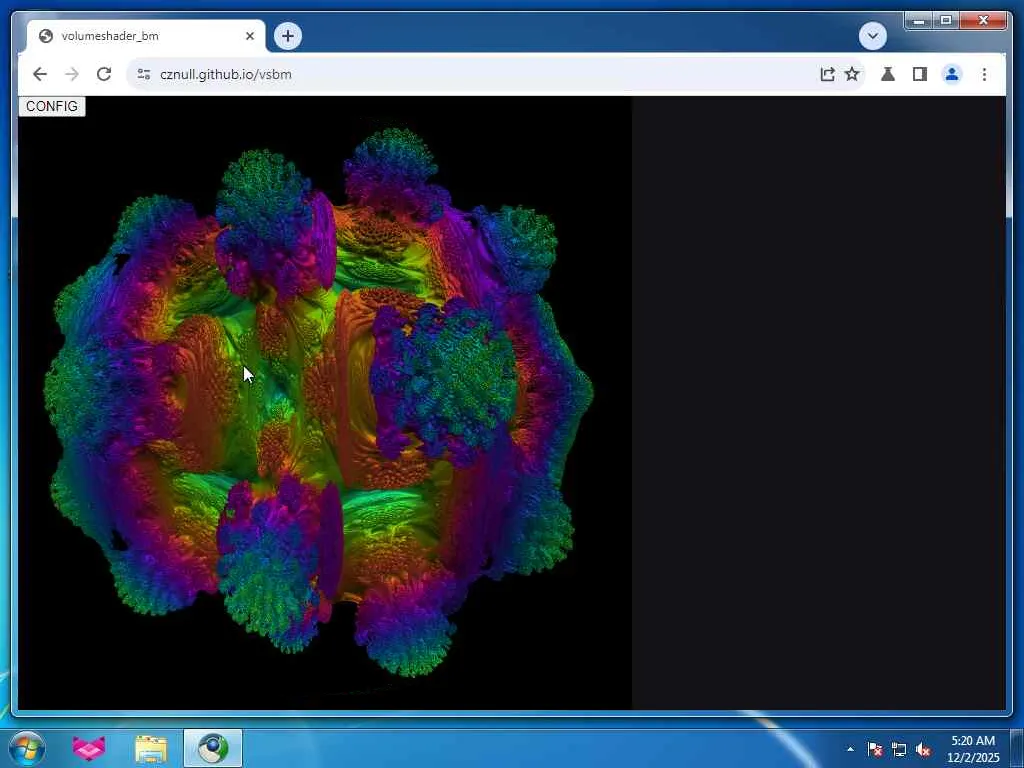This screenshot has width=1024, height=768.
Task: Open a new tab
Action: point(288,36)
